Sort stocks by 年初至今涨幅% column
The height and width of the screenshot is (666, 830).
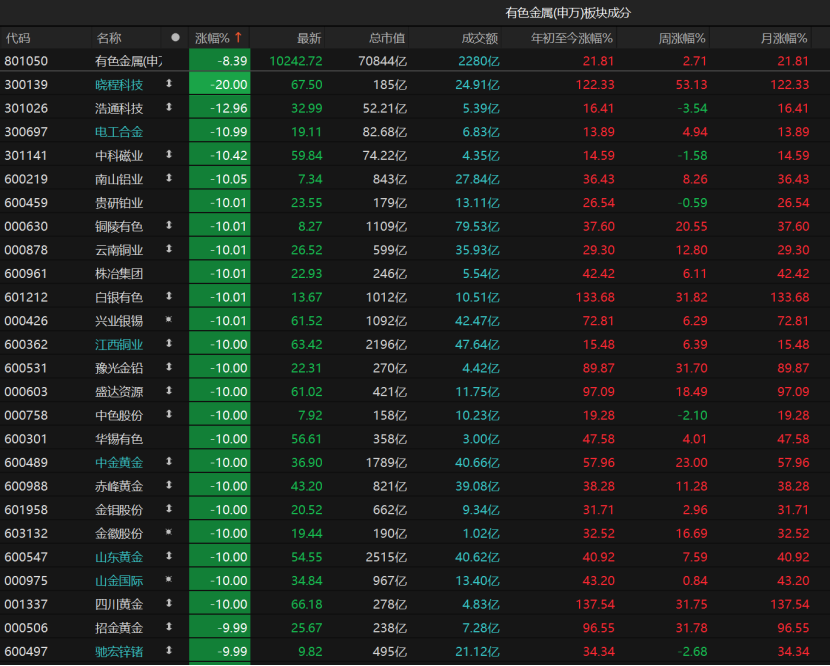tap(571, 37)
